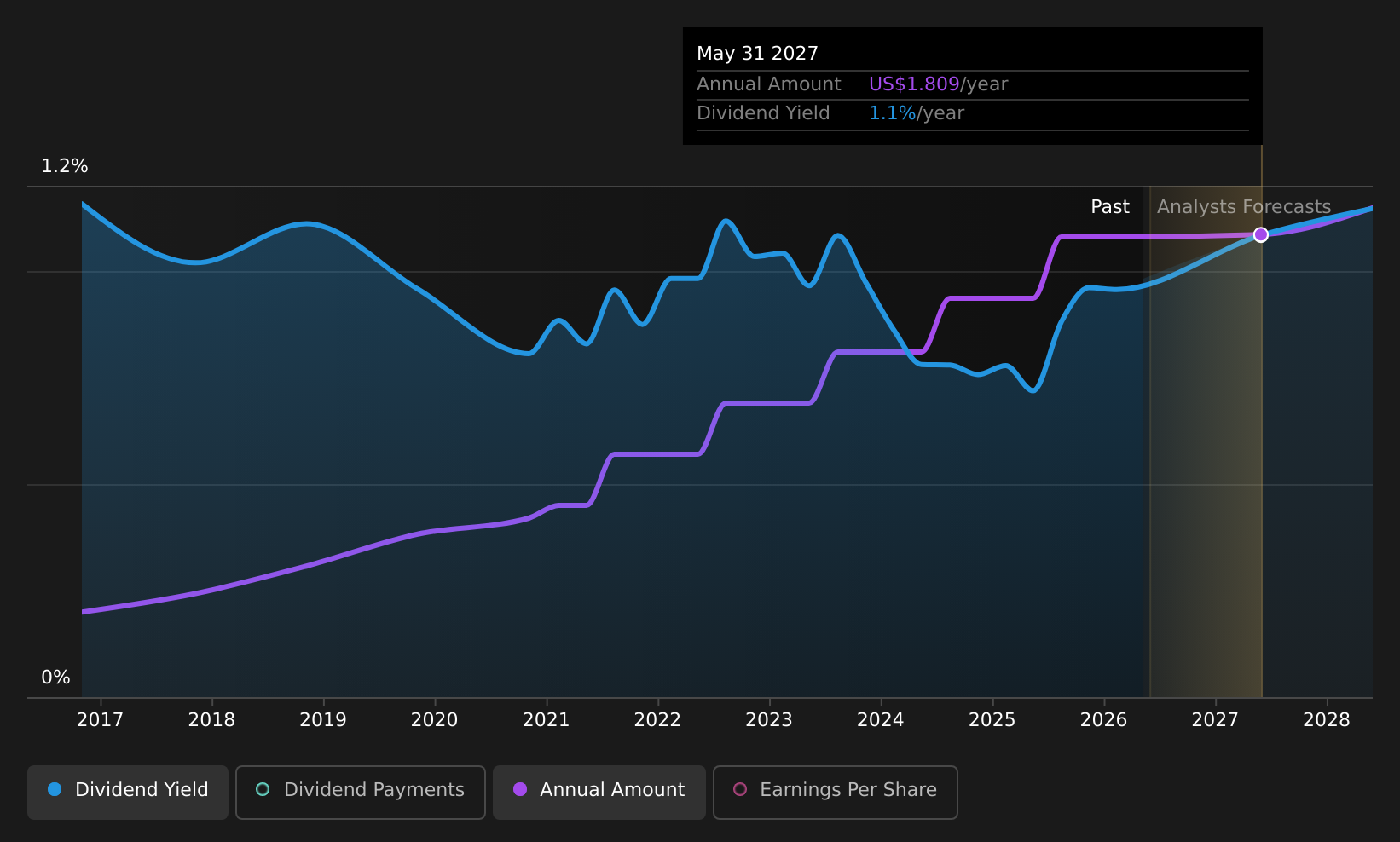Click the Analysts Forecasts label

pos(1244,207)
